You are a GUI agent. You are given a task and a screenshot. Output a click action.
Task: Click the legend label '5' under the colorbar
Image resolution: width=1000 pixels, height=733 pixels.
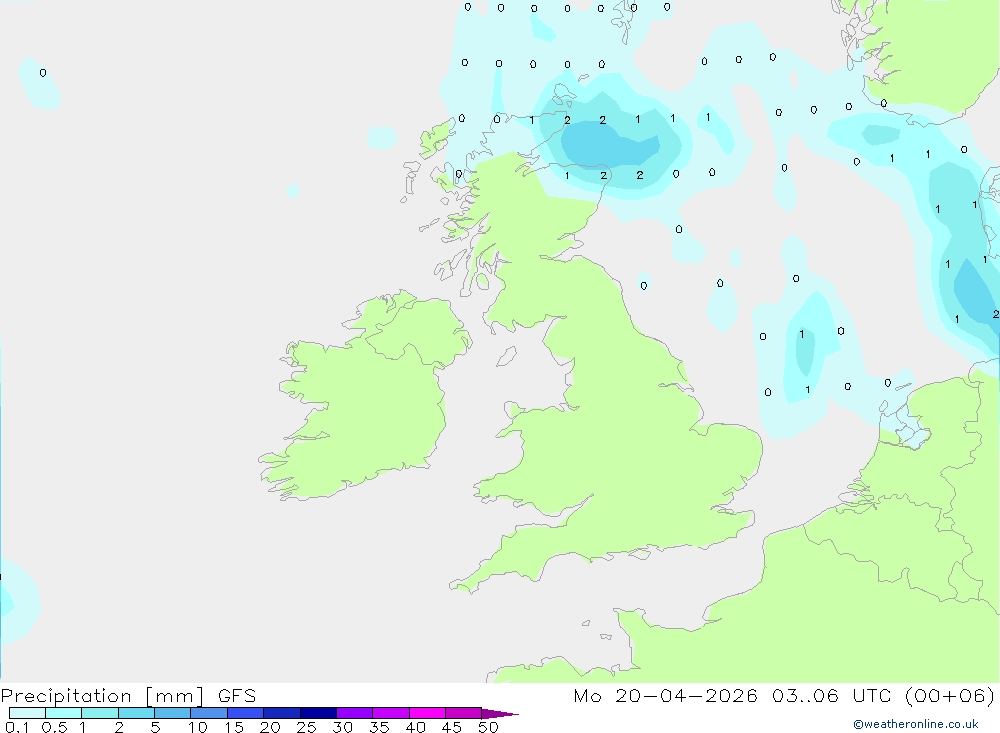(155, 727)
